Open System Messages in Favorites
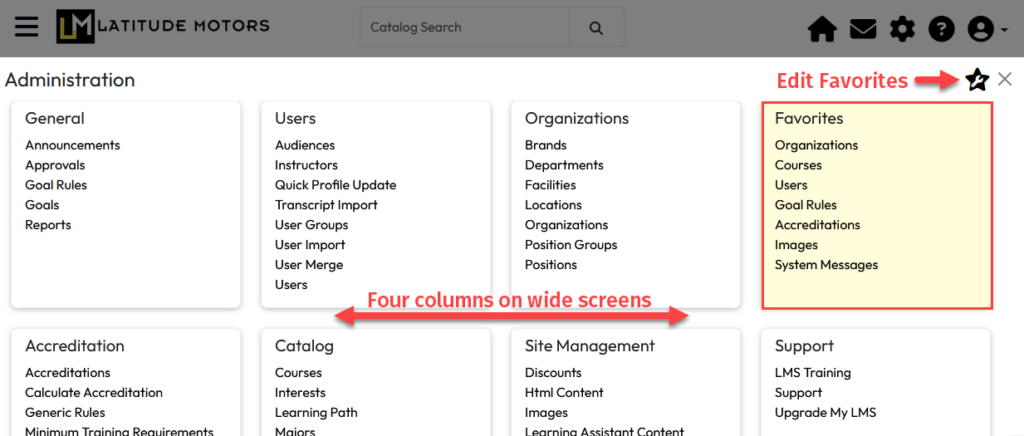 click(x=826, y=265)
